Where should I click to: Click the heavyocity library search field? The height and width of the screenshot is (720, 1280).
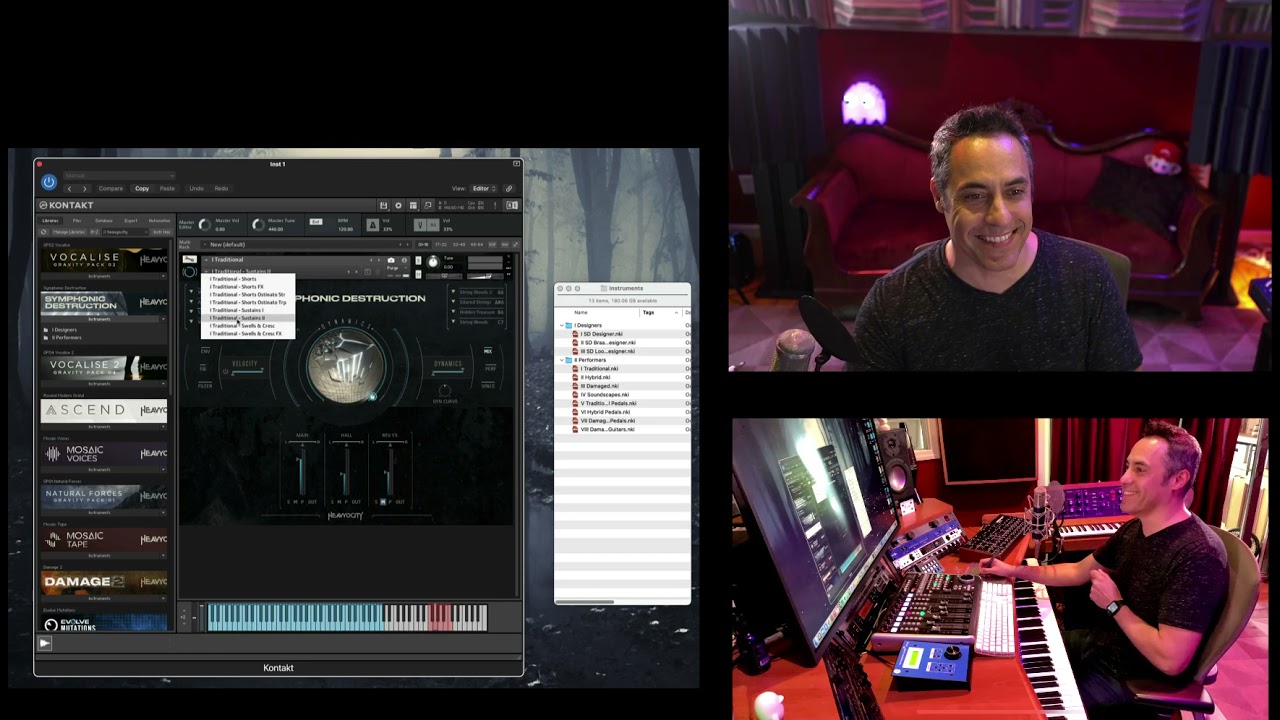coord(124,232)
